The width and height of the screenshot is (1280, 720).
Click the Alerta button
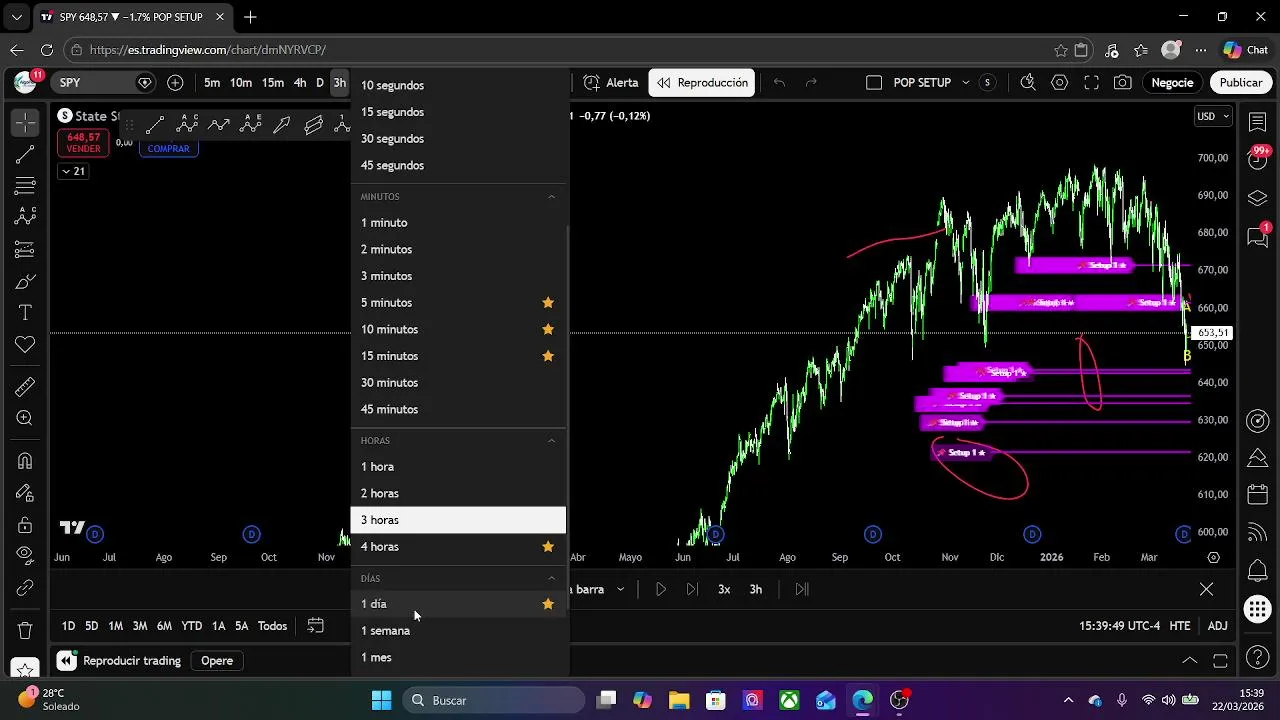click(x=611, y=83)
